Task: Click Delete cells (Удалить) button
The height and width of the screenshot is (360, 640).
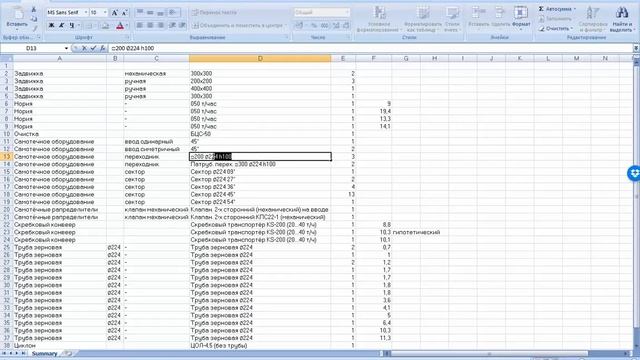Action: pos(500,18)
